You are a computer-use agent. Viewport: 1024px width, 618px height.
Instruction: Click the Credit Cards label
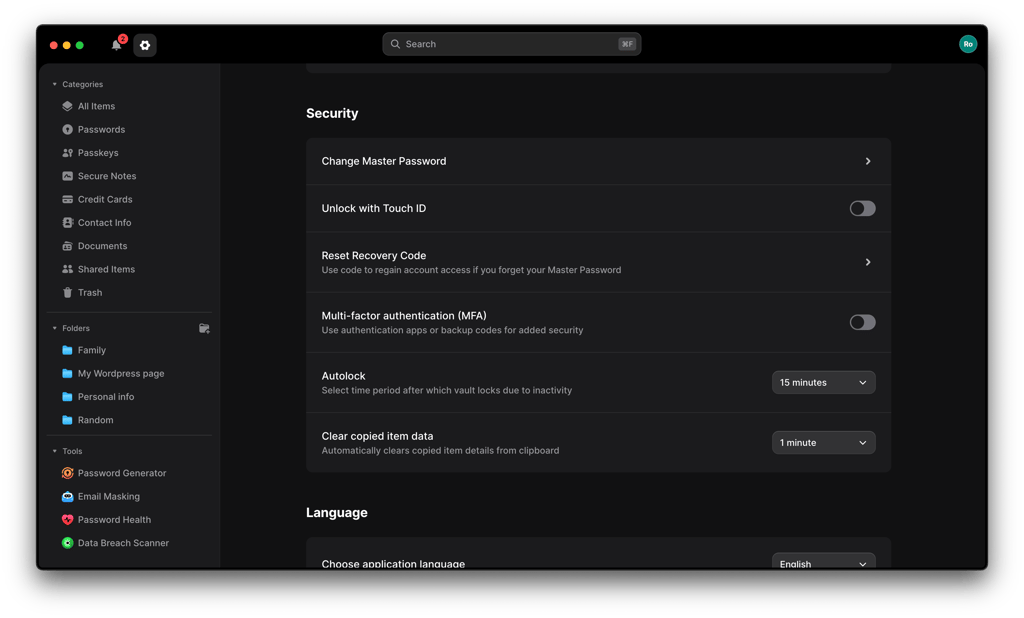click(105, 199)
